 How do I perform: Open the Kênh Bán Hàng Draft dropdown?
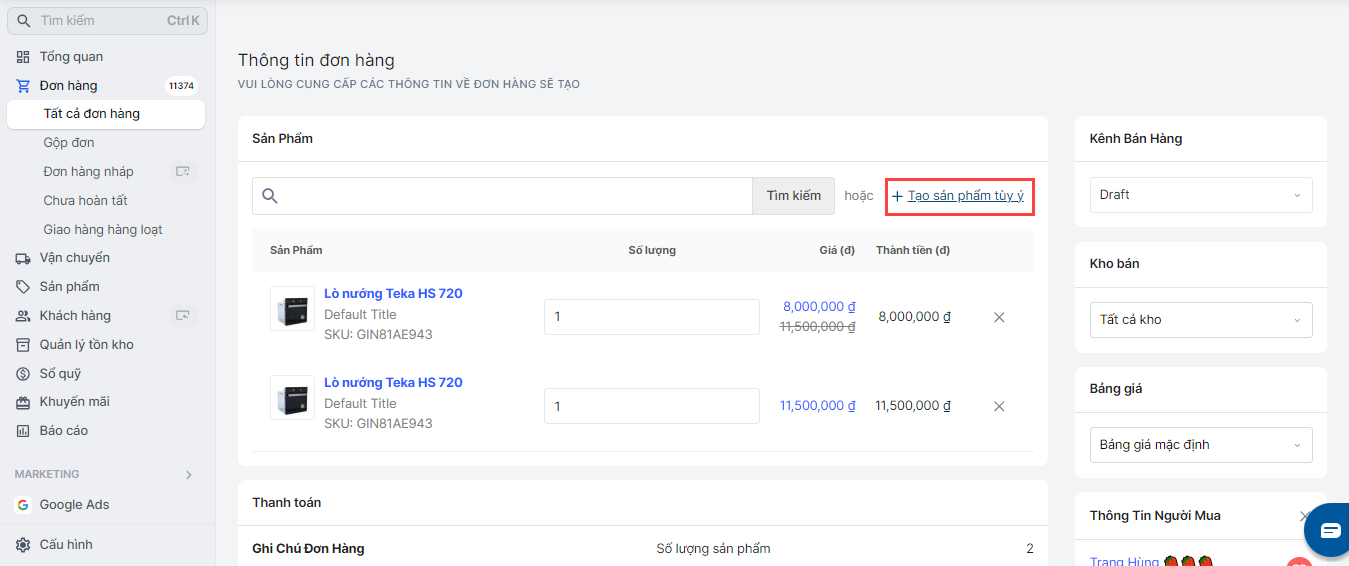pos(1200,195)
